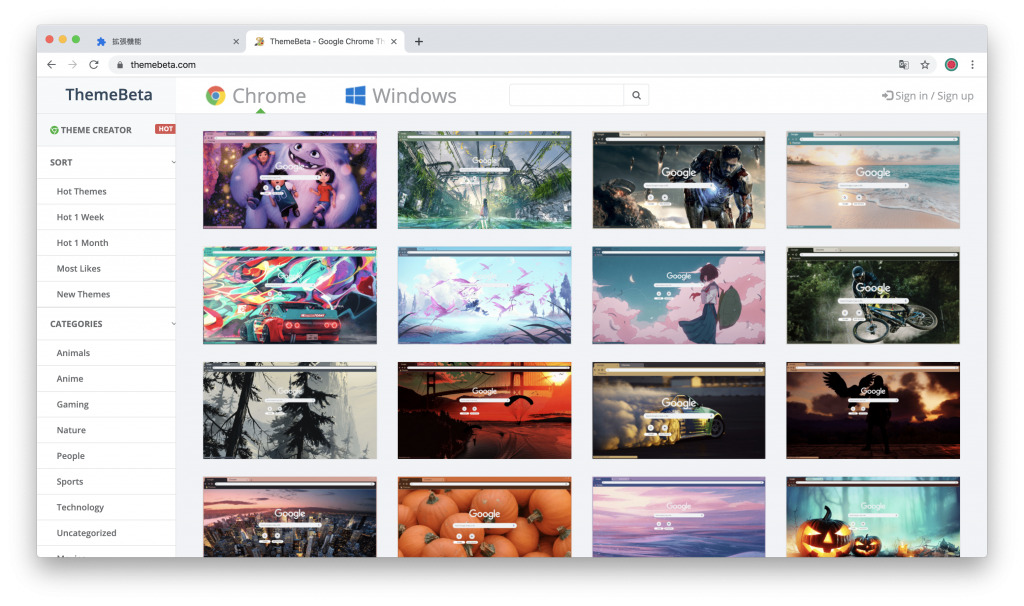1024x606 pixels.
Task: Open the red sunset bridge theme
Action: click(x=485, y=411)
